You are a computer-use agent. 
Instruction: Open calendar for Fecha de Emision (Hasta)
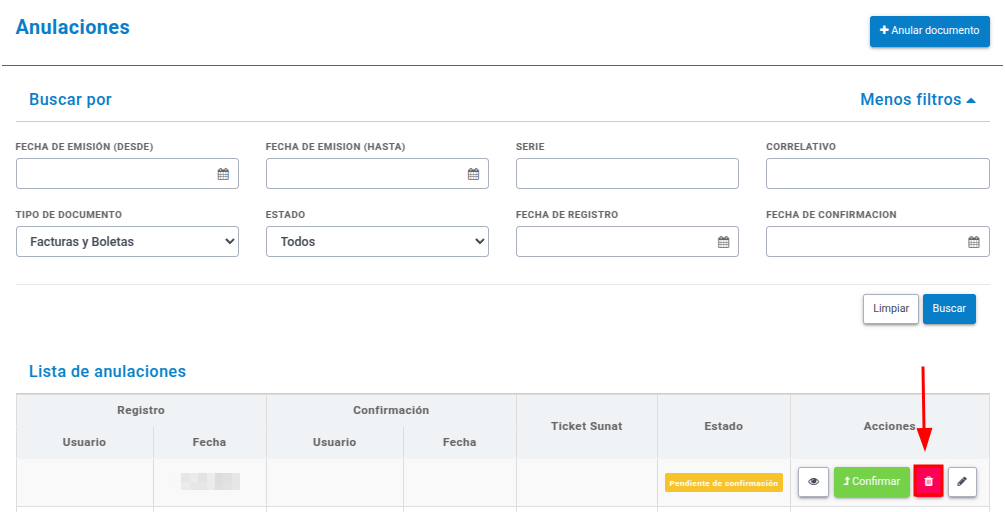click(x=473, y=174)
